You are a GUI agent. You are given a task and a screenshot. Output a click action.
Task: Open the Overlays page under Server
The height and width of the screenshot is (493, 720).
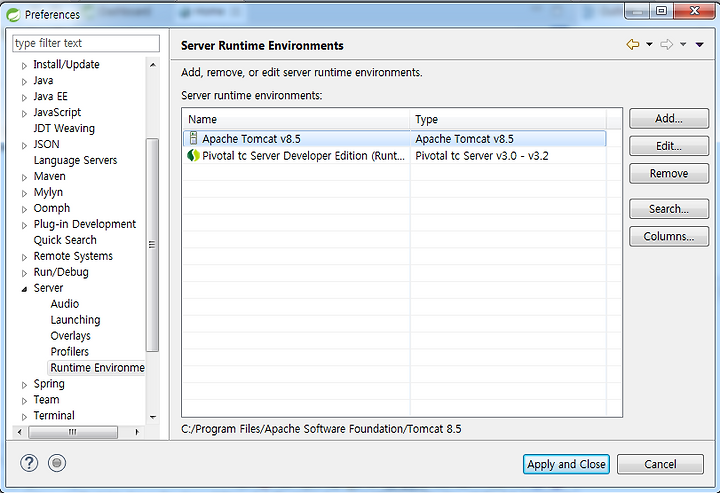(x=70, y=336)
